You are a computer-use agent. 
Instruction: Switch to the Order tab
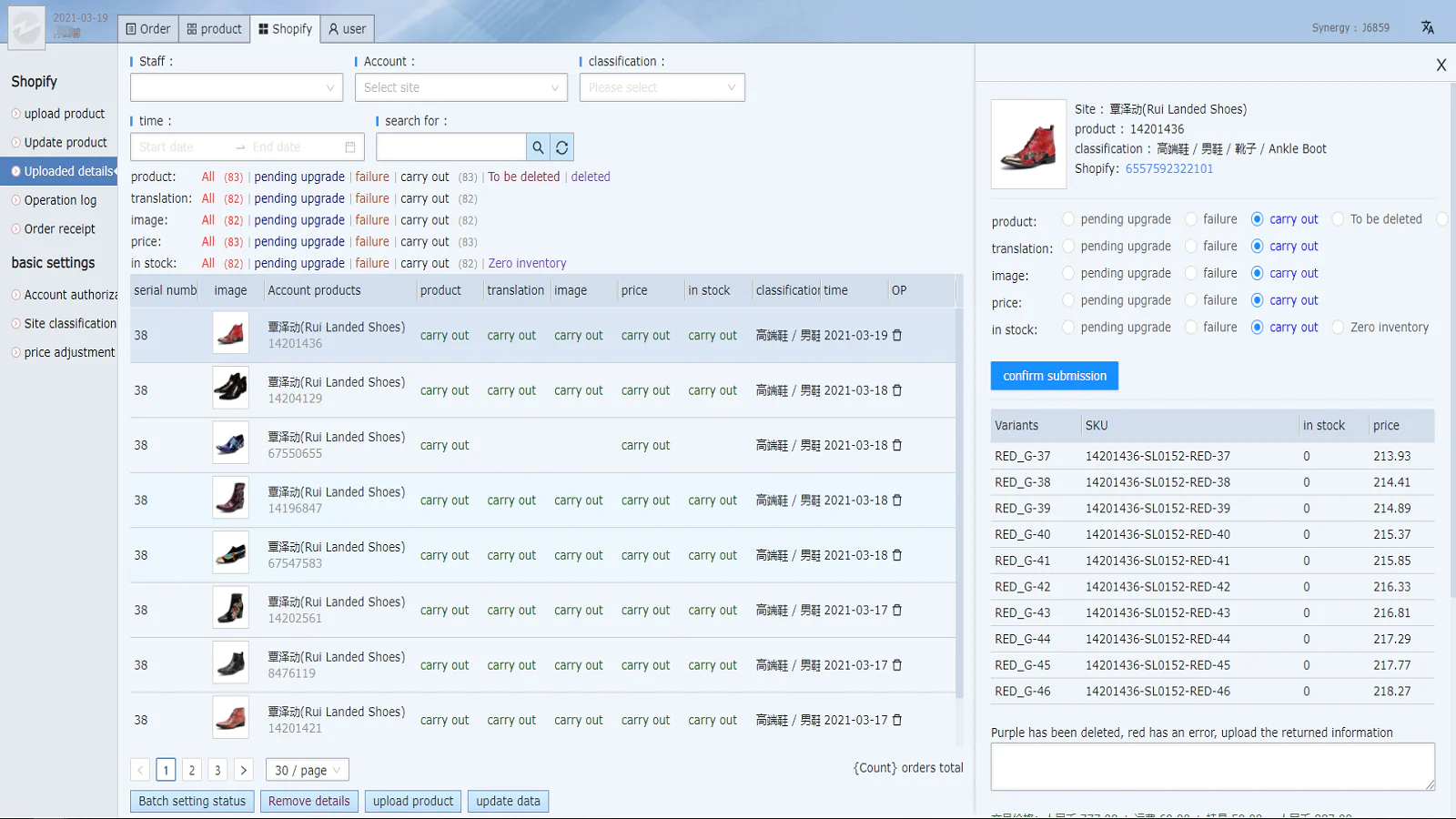coord(148,29)
